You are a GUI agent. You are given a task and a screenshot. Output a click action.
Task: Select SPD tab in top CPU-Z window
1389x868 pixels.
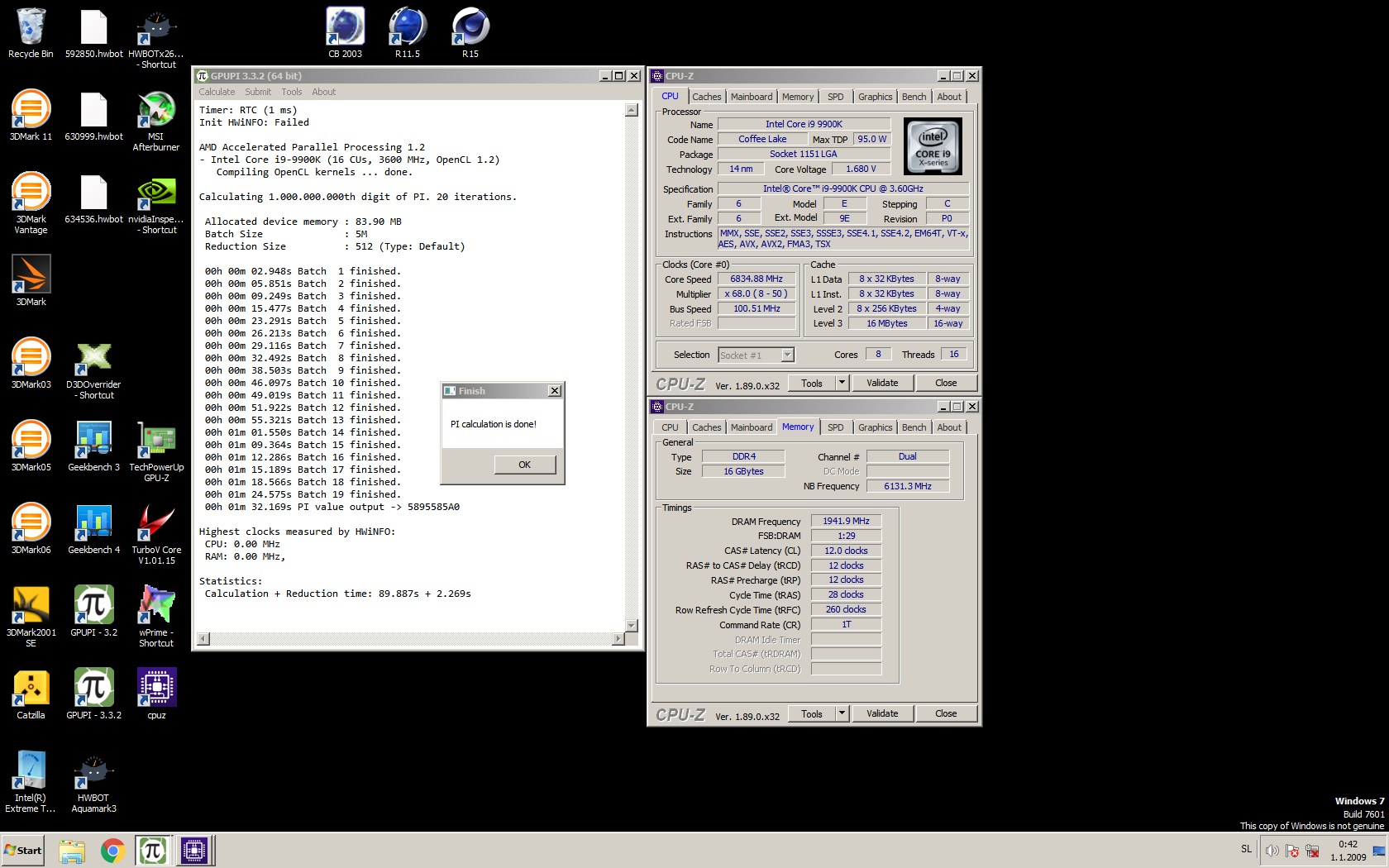tap(836, 97)
